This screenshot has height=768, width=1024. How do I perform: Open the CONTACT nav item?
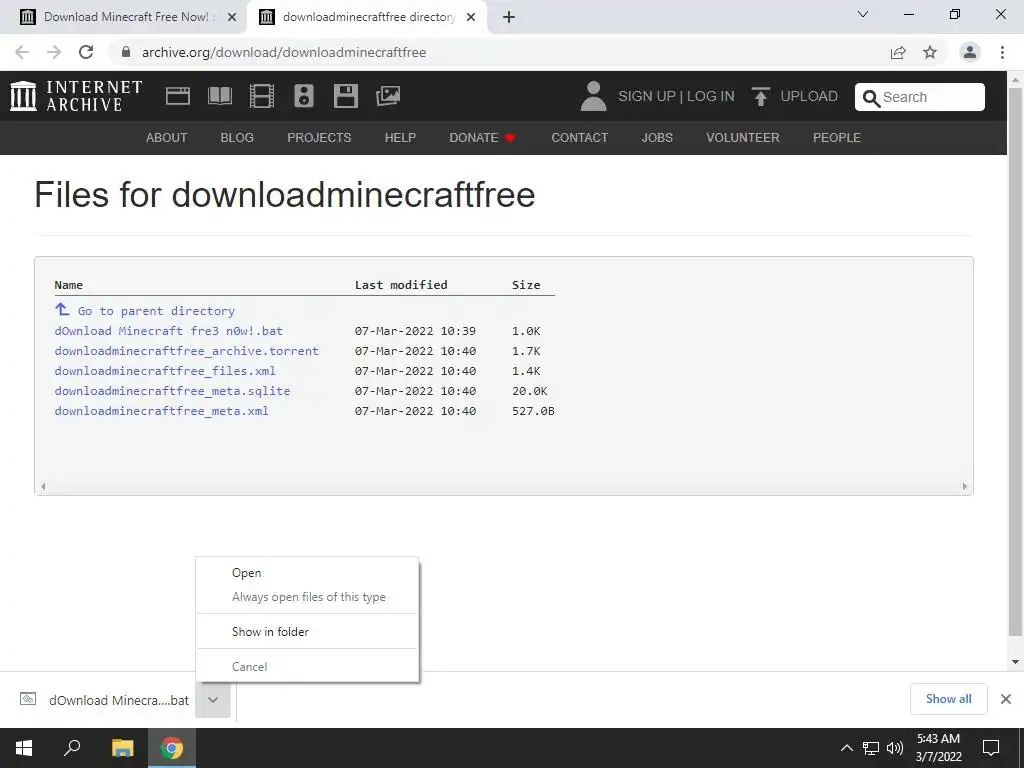[579, 138]
